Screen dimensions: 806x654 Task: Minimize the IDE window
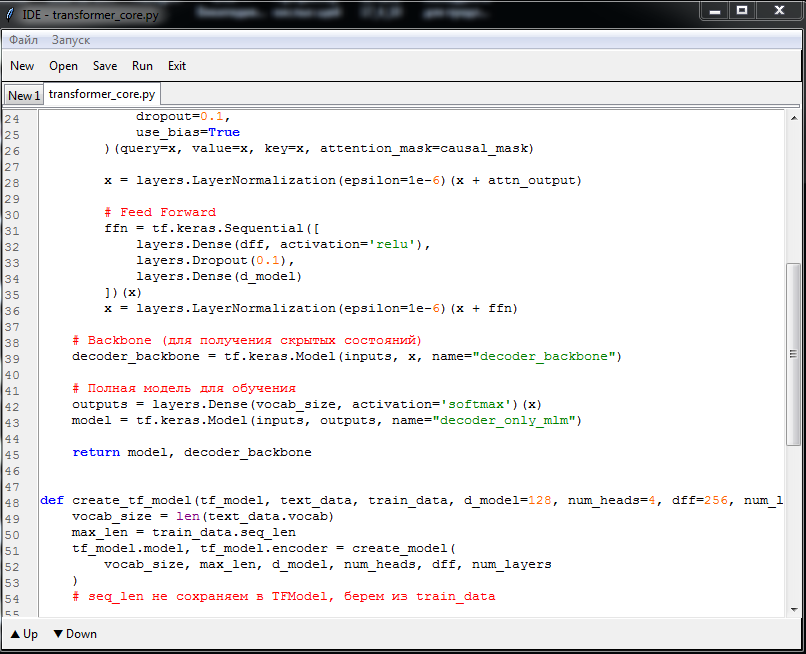[715, 11]
